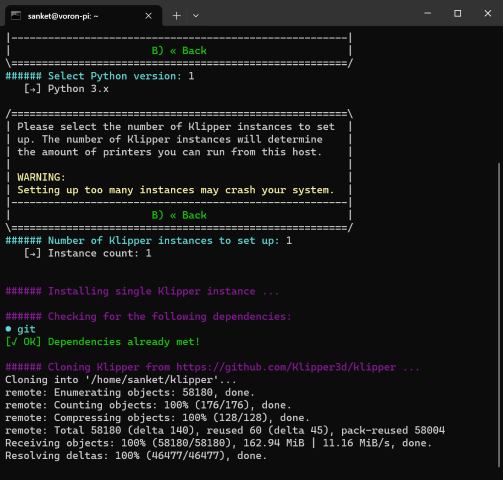Maximize the terminal window
Viewport: 503px width, 480px height.
[x=458, y=13]
